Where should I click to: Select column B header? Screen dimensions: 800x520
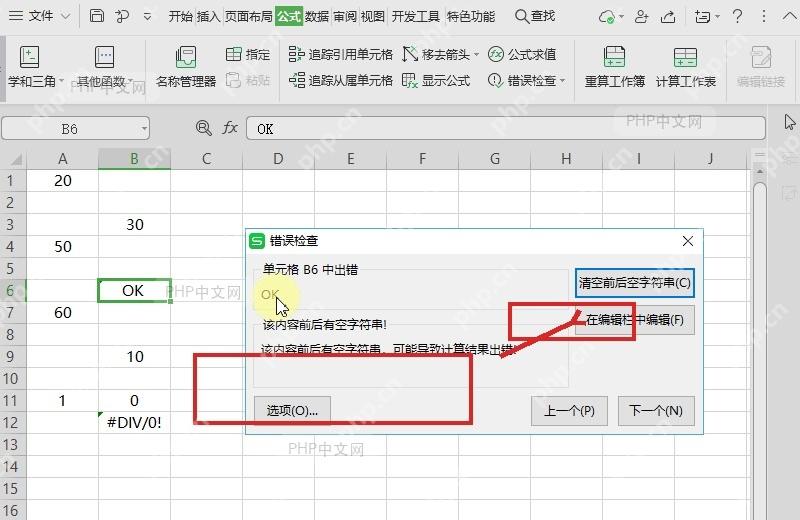pyautogui.click(x=134, y=159)
